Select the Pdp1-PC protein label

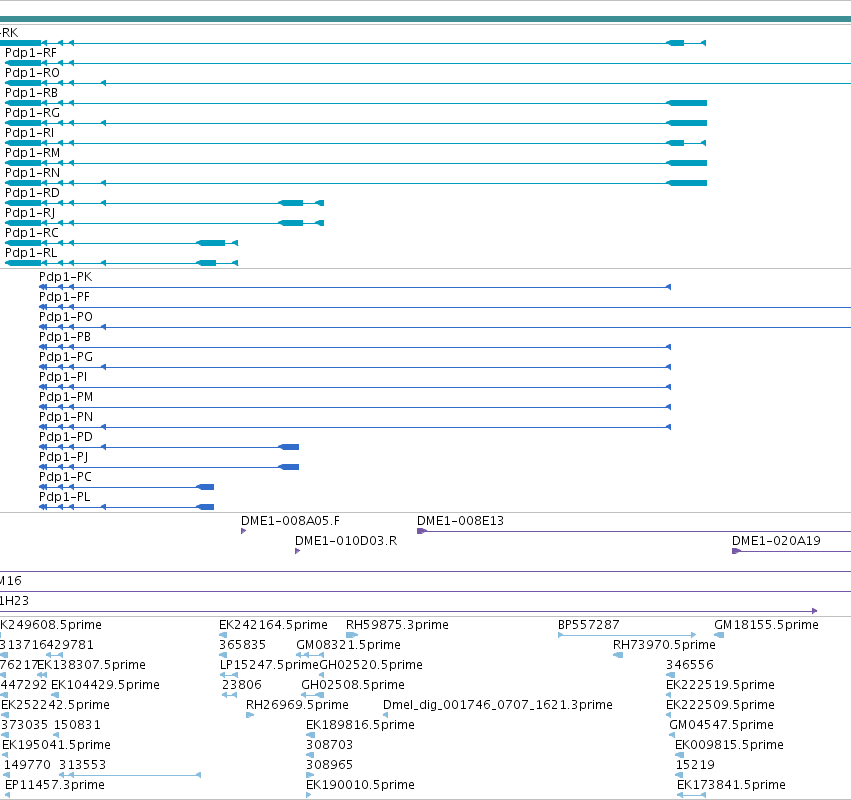65,477
